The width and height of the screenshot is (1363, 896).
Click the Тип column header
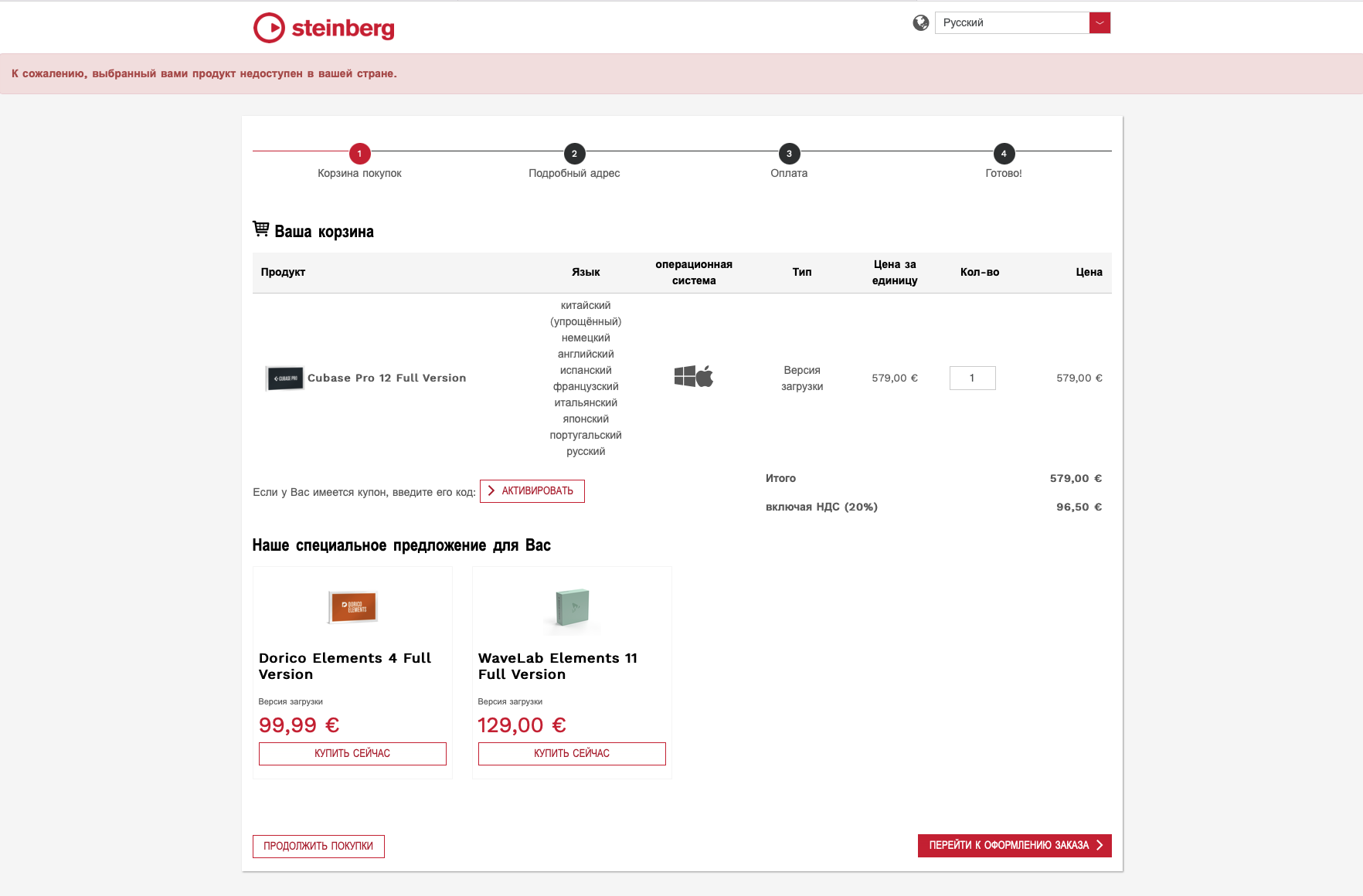pos(802,273)
